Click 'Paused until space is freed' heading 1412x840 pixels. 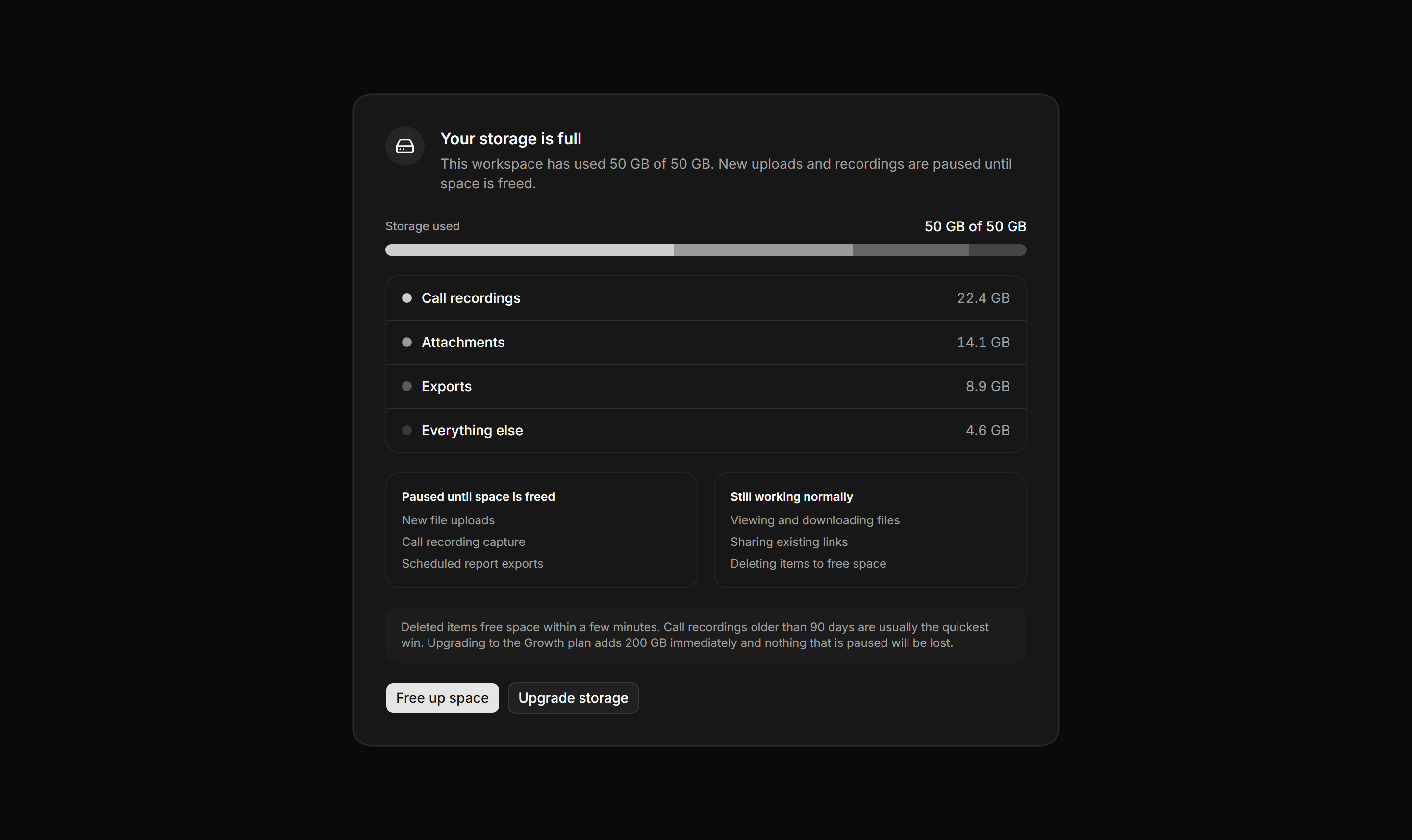click(478, 496)
